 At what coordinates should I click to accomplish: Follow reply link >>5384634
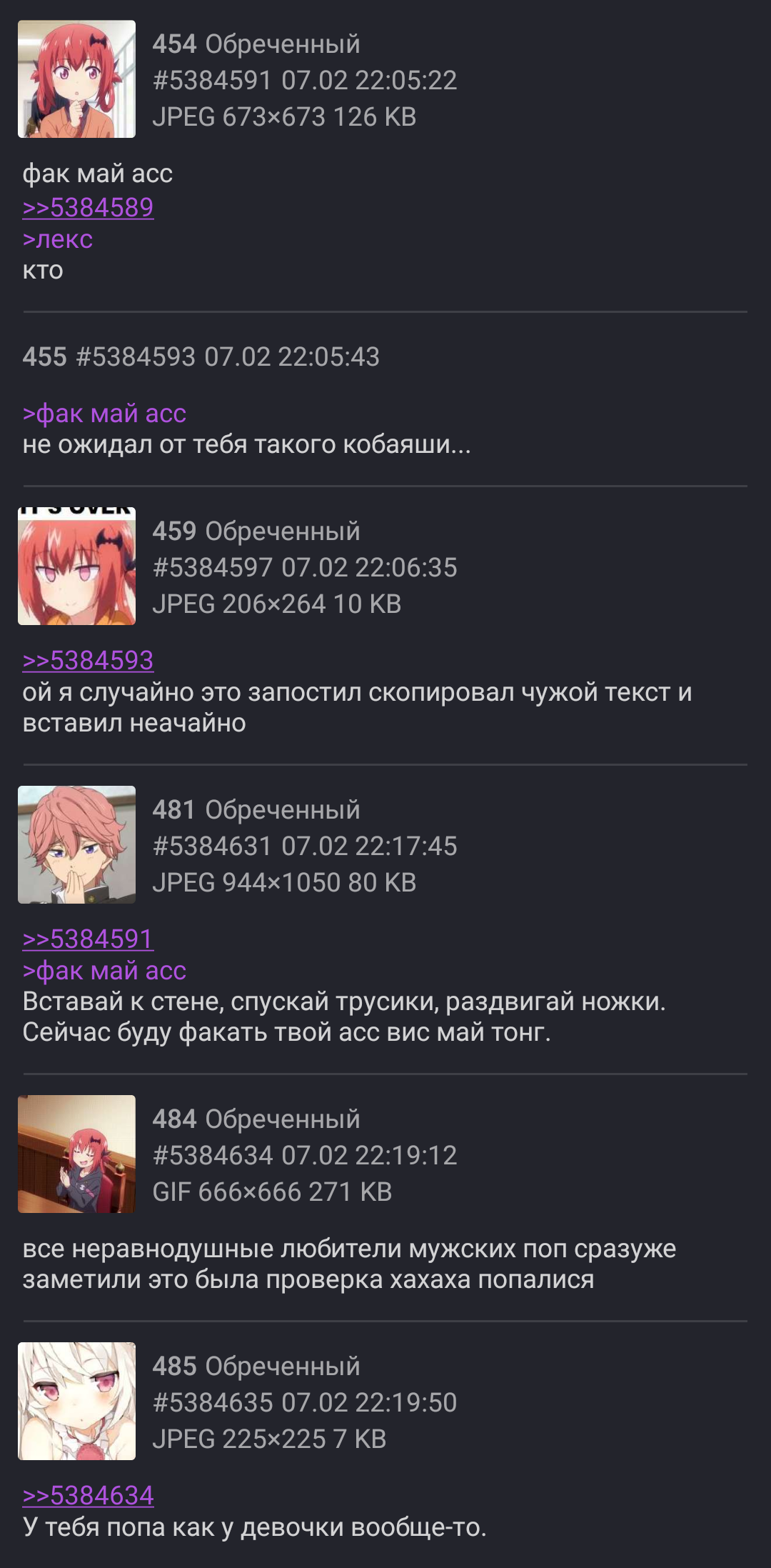coord(88,1495)
